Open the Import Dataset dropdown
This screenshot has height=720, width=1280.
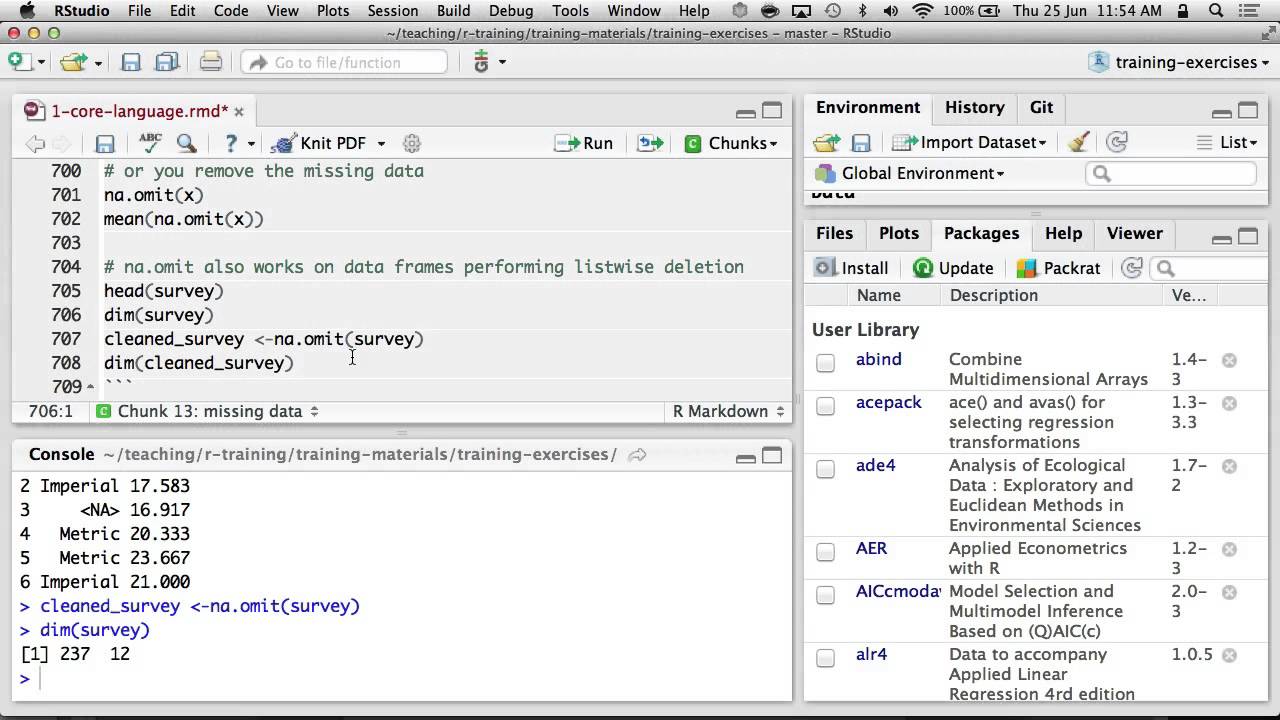pyautogui.click(x=970, y=143)
